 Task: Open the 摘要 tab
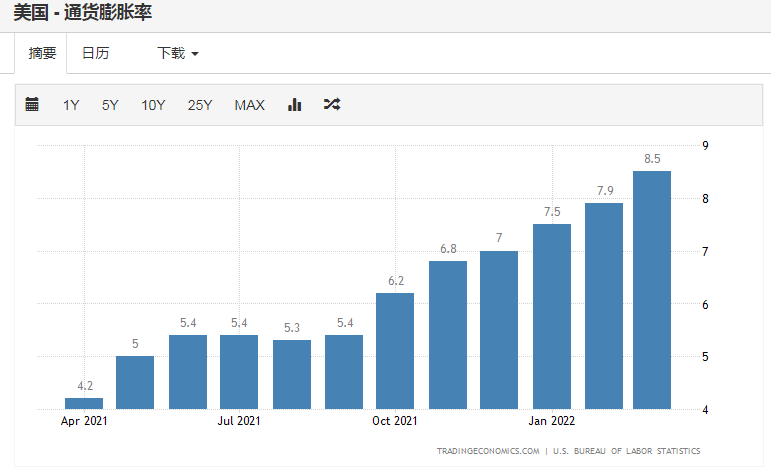coord(41,53)
